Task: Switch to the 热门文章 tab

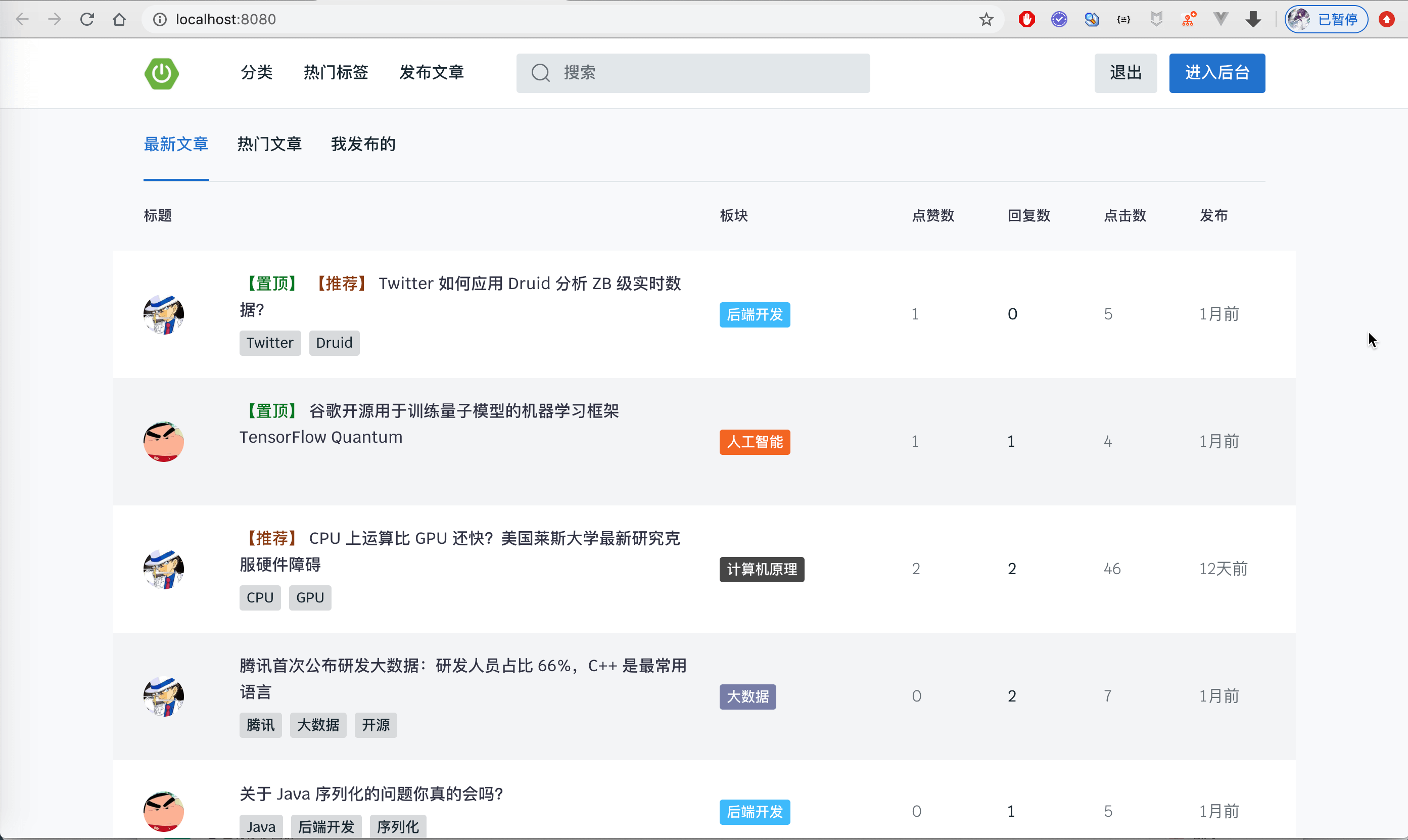Action: point(269,145)
